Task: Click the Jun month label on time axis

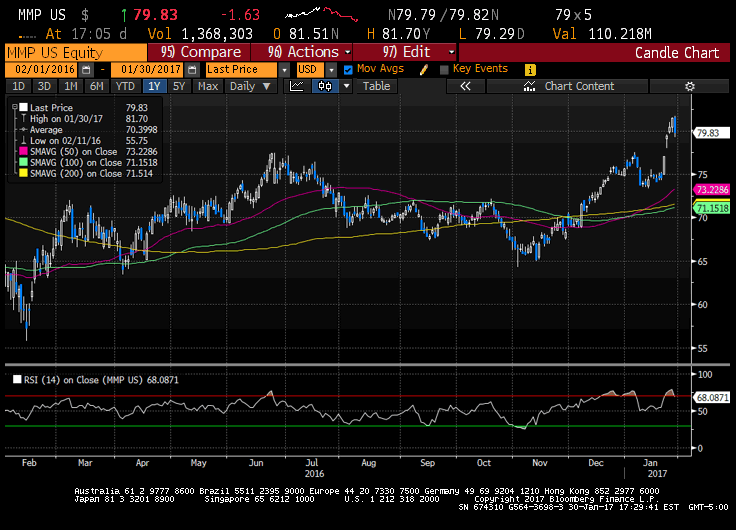Action: click(x=256, y=463)
